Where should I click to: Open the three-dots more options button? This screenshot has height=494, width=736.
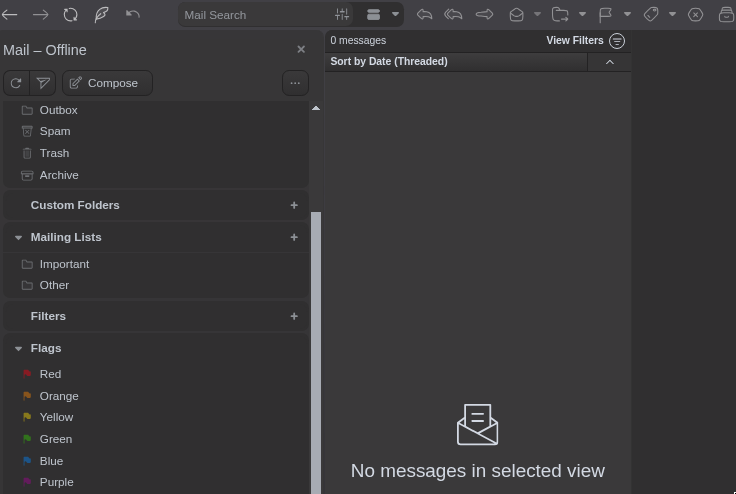(295, 83)
